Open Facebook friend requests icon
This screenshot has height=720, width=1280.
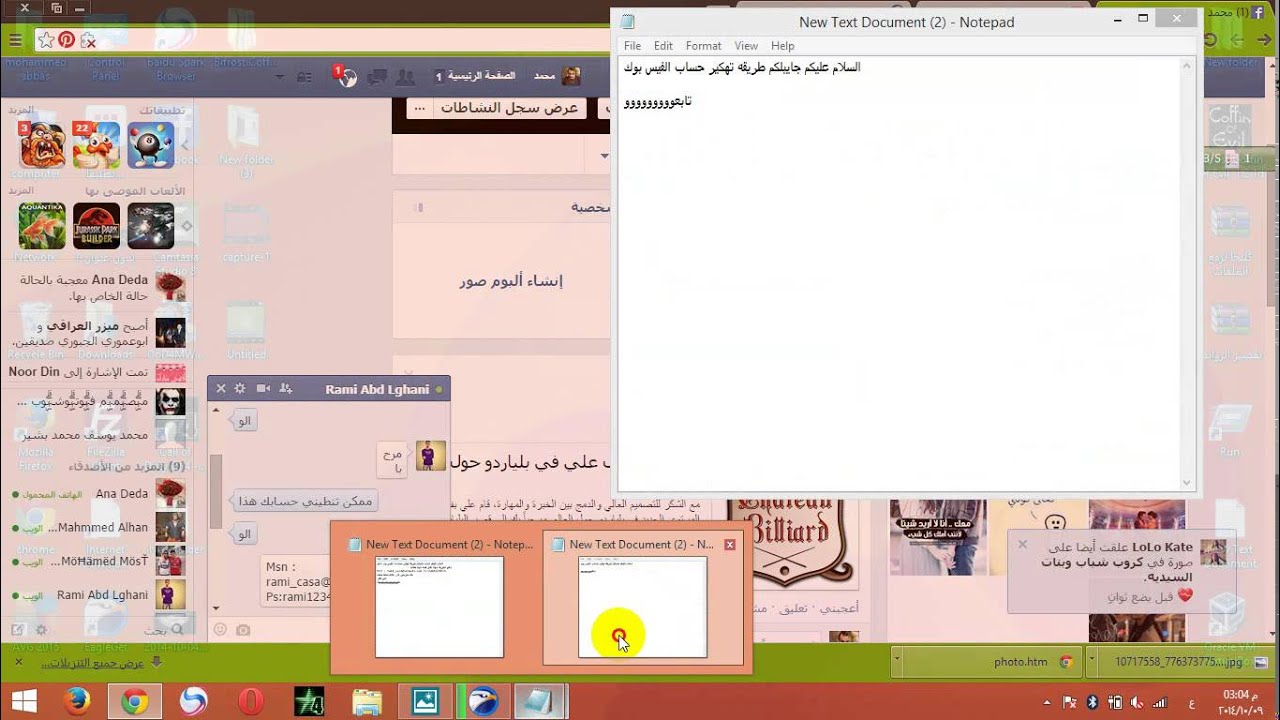point(405,77)
